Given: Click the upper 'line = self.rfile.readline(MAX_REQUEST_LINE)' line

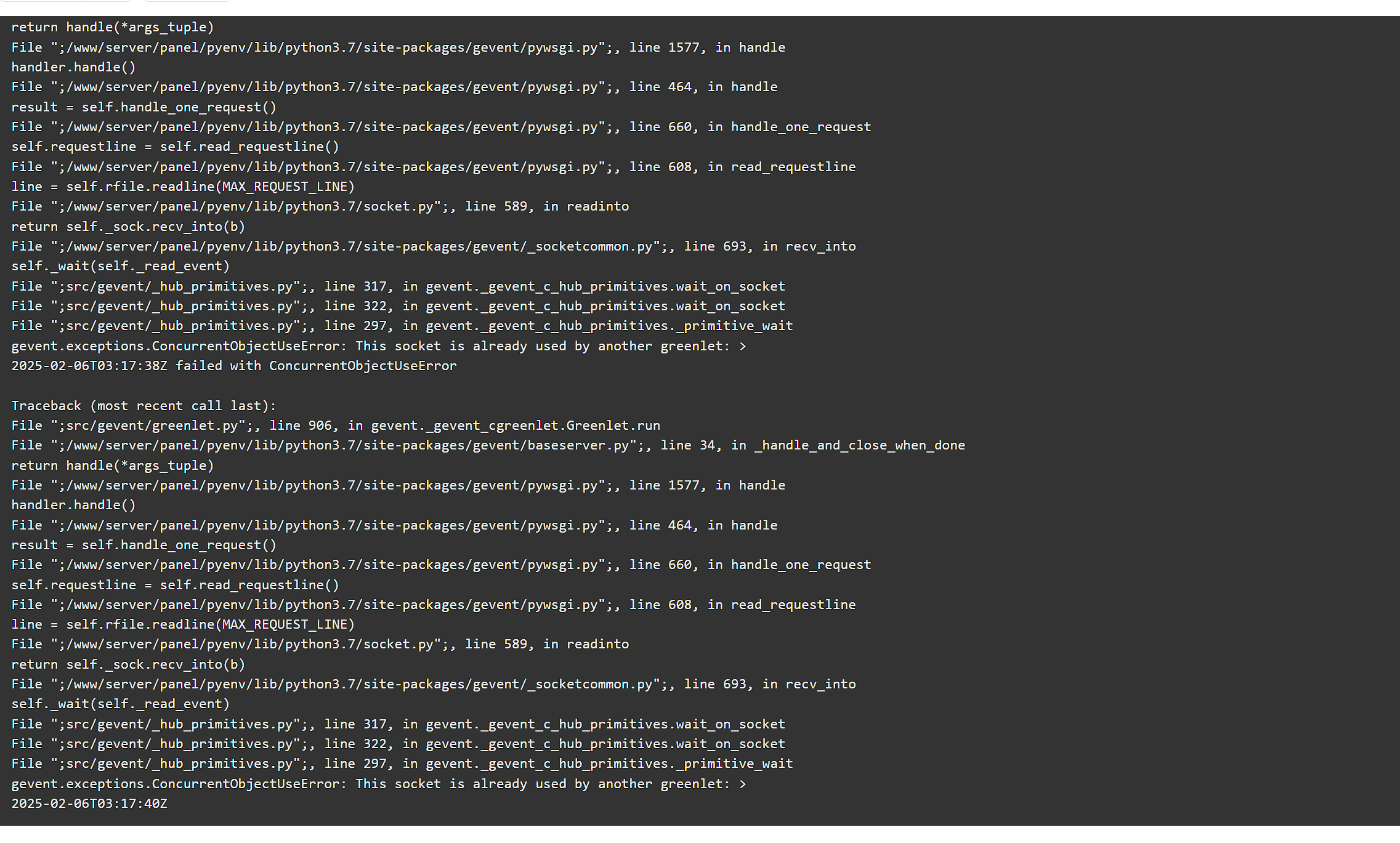Looking at the screenshot, I should 183,186.
